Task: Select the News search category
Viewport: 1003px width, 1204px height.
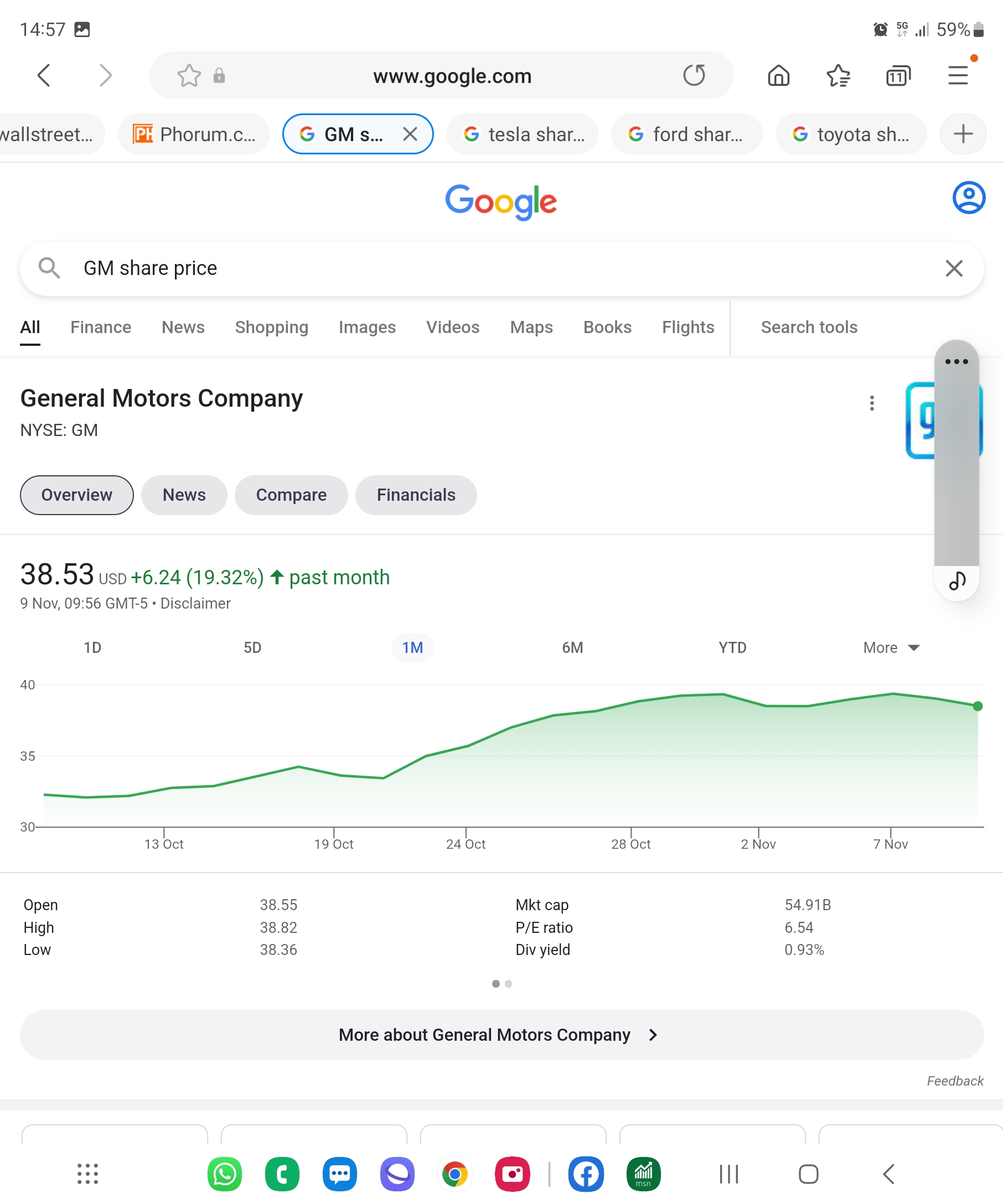Action: (x=183, y=327)
